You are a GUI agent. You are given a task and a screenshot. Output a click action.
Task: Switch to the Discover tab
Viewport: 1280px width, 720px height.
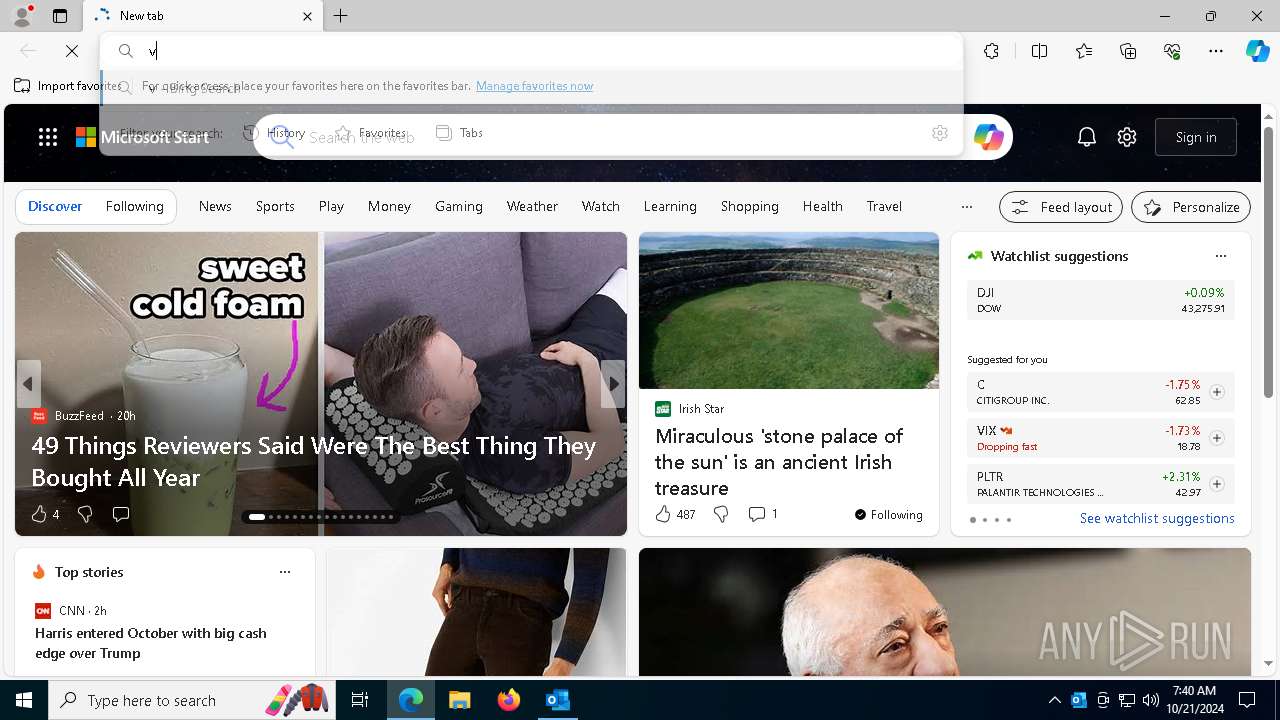pos(55,206)
